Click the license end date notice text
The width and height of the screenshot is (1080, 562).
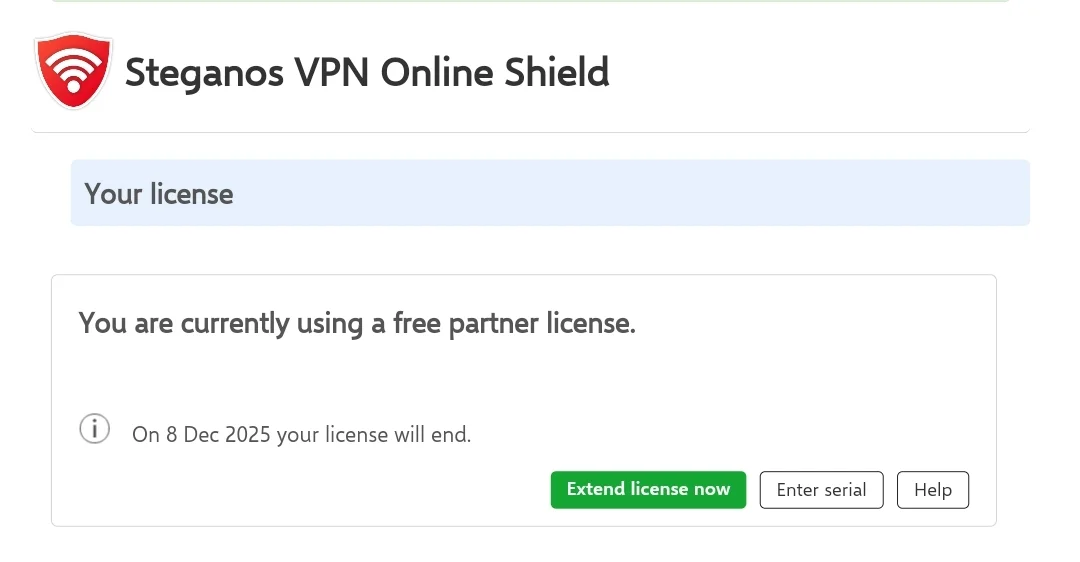click(x=302, y=435)
